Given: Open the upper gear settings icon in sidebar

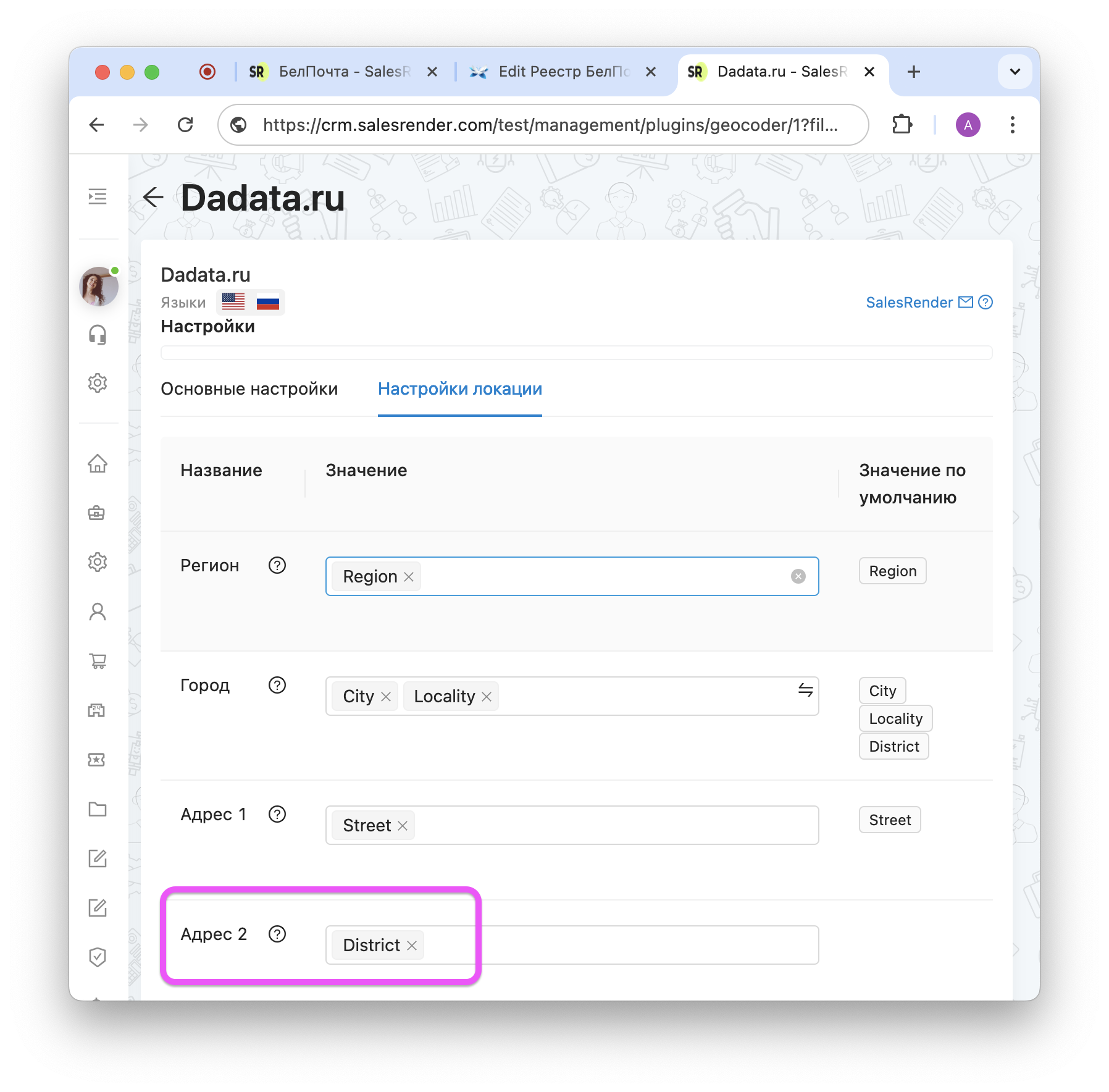Looking at the screenshot, I should pos(98,383).
